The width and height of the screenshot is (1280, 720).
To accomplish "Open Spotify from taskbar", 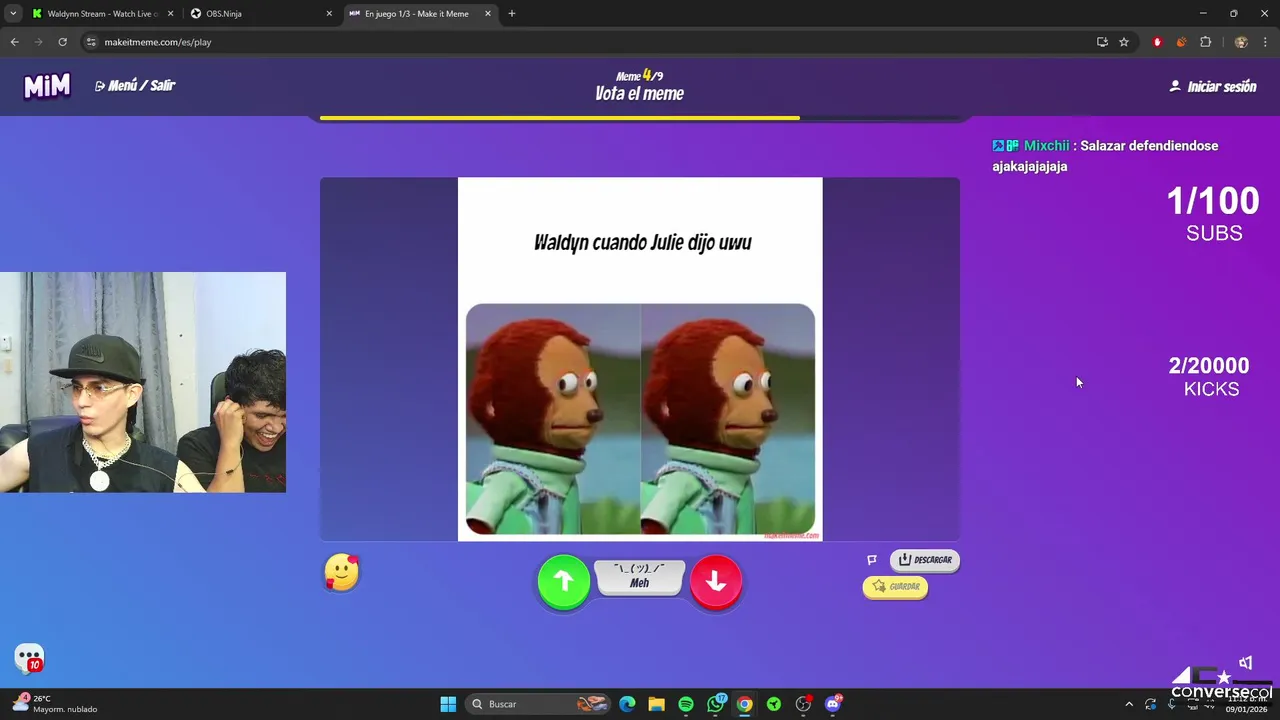I will click(x=685, y=704).
